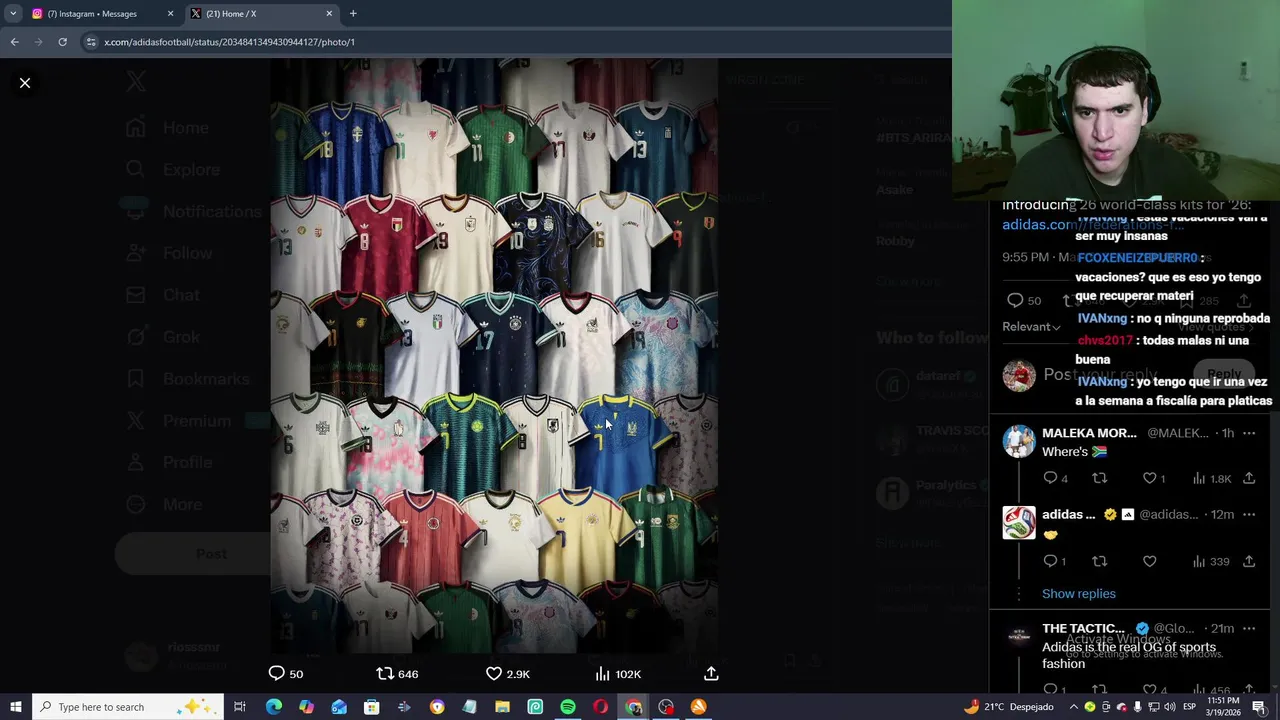Close the photo viewer with the X
The width and height of the screenshot is (1280, 720).
coord(25,83)
